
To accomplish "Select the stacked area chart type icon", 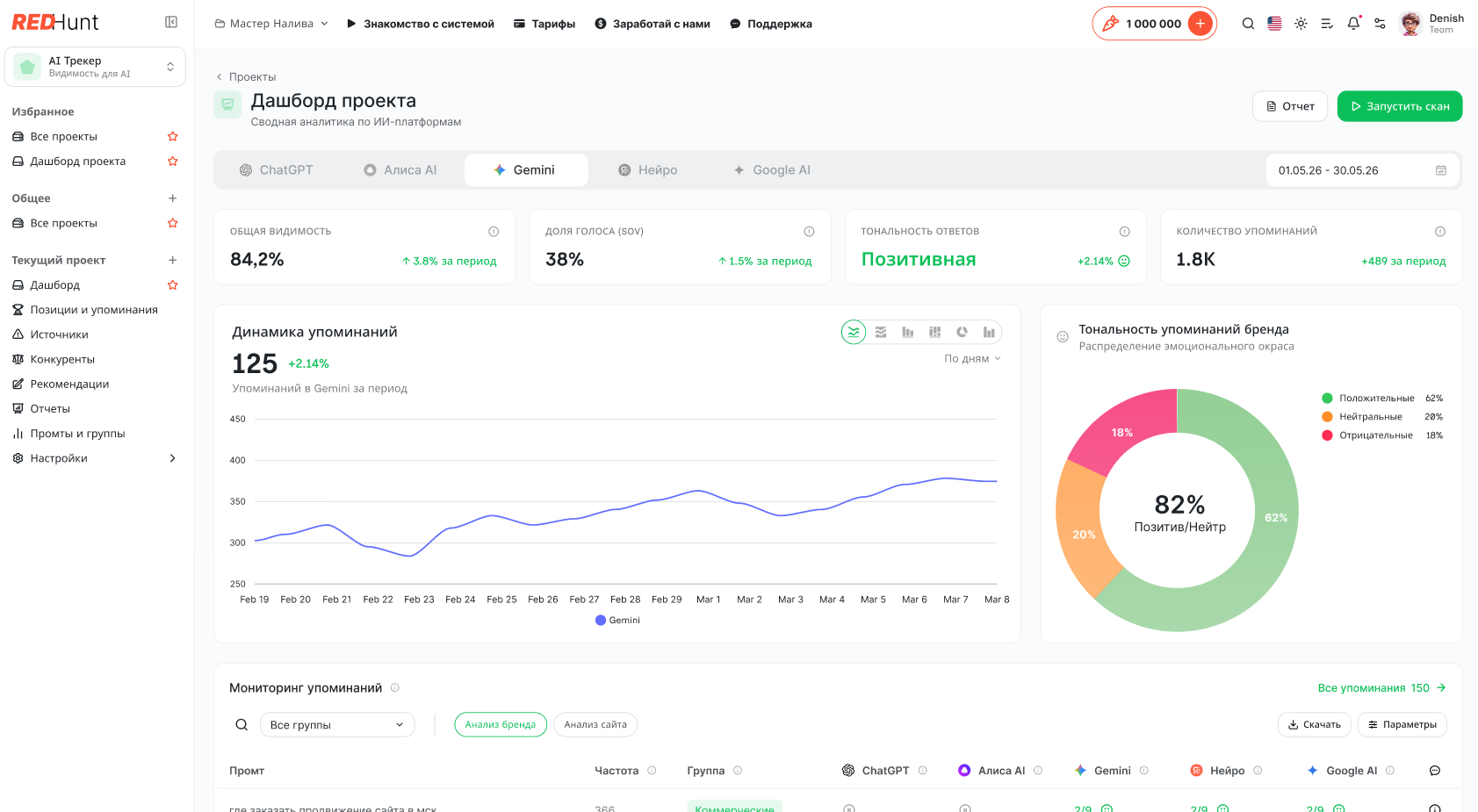I will pos(881,332).
